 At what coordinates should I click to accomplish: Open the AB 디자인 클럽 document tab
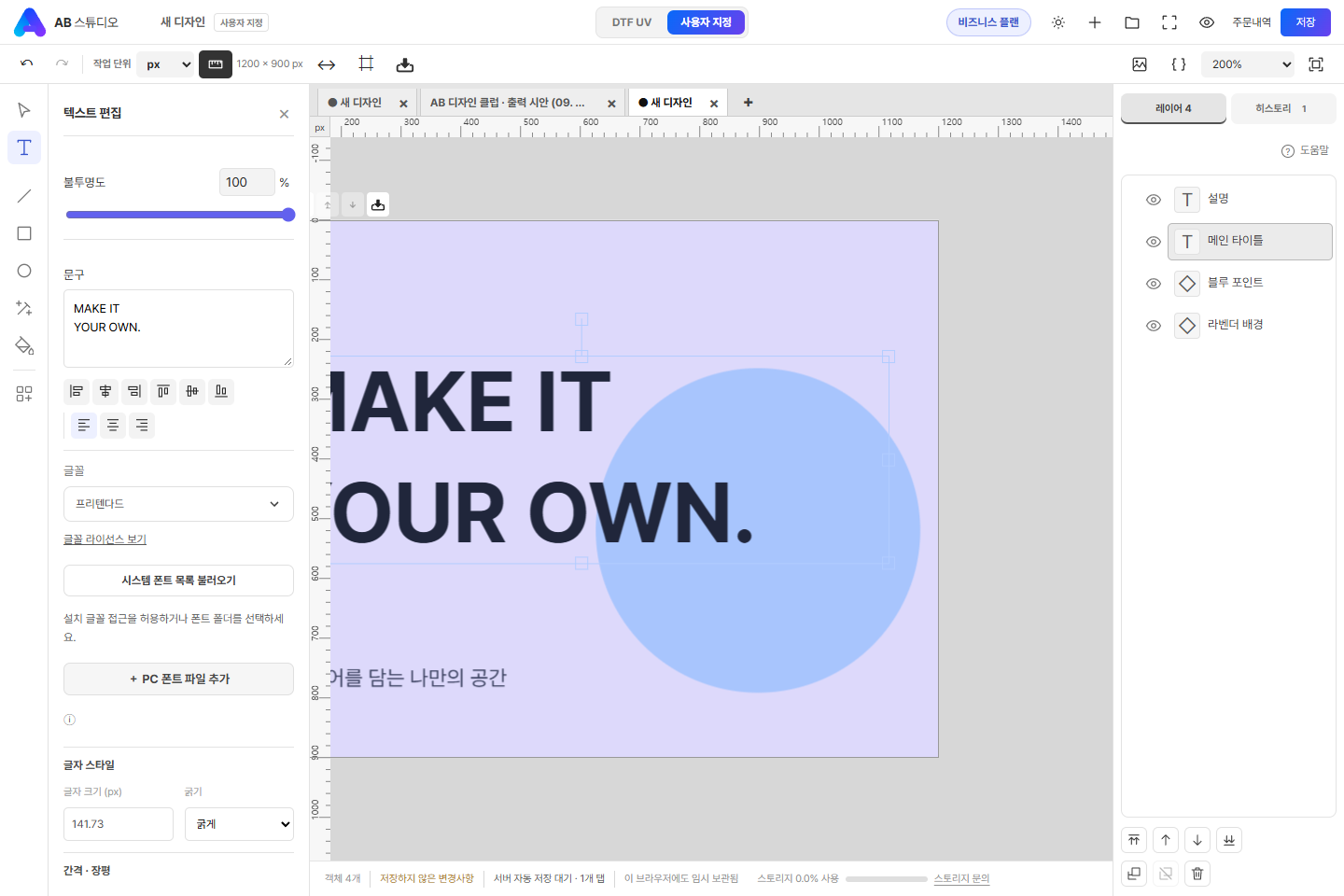pyautogui.click(x=508, y=103)
